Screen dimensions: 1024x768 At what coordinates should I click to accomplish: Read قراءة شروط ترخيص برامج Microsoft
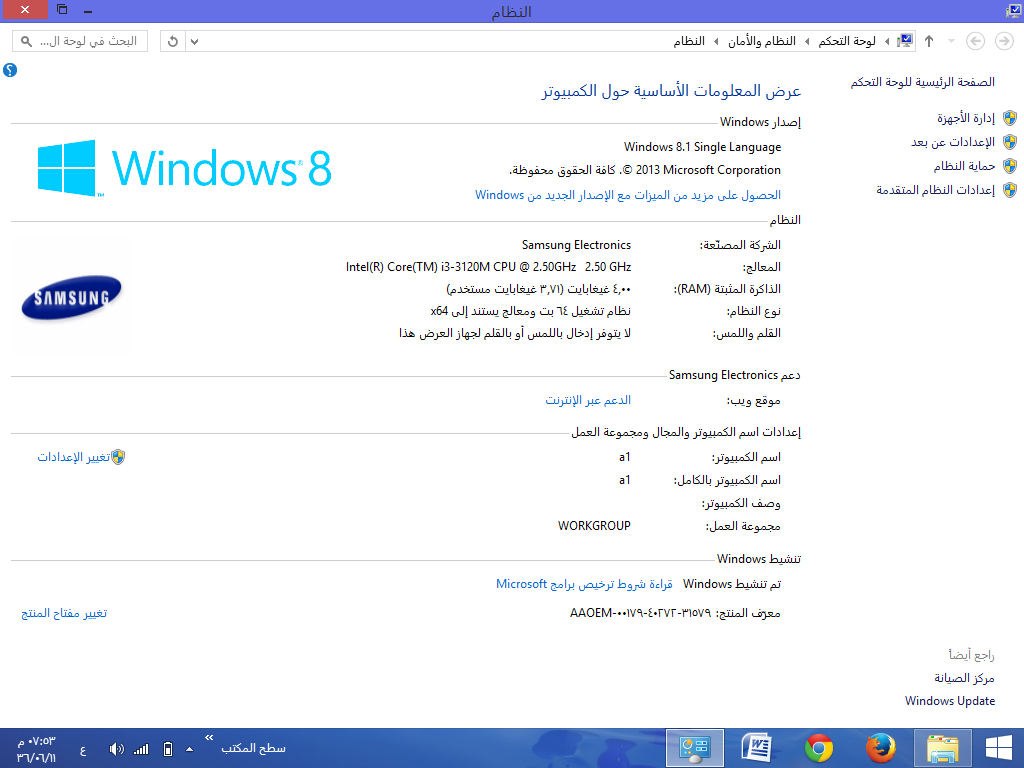(x=584, y=584)
